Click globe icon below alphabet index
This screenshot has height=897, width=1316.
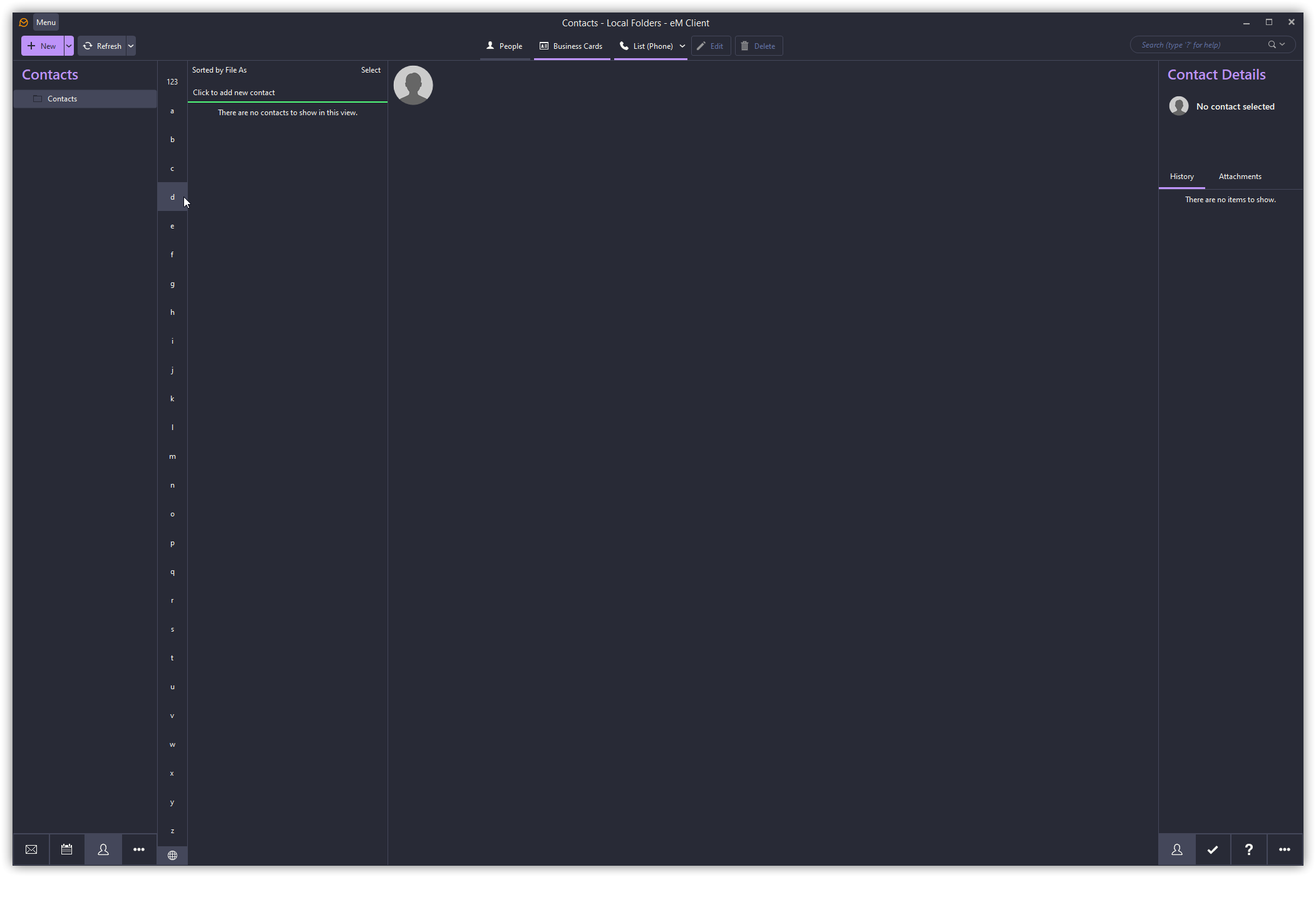tap(172, 855)
